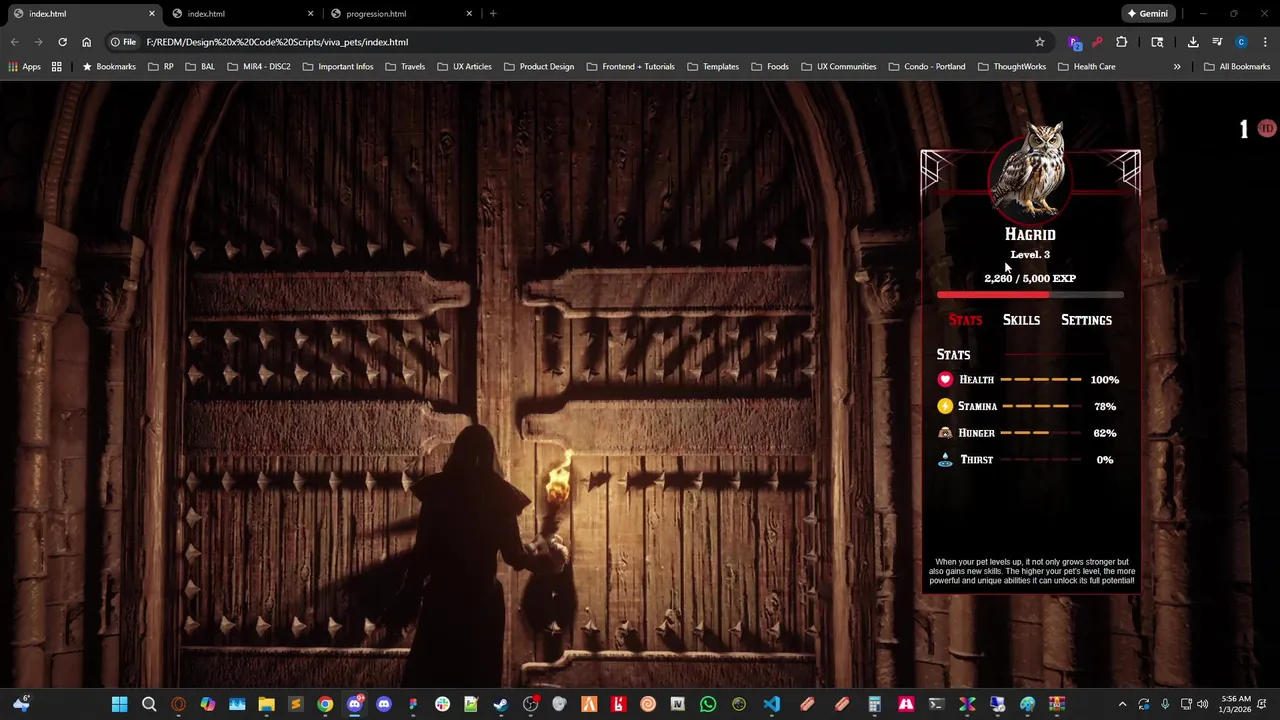Open the MIR4 - DISC2 bookmarks folder
The image size is (1280, 720).
pos(258,67)
